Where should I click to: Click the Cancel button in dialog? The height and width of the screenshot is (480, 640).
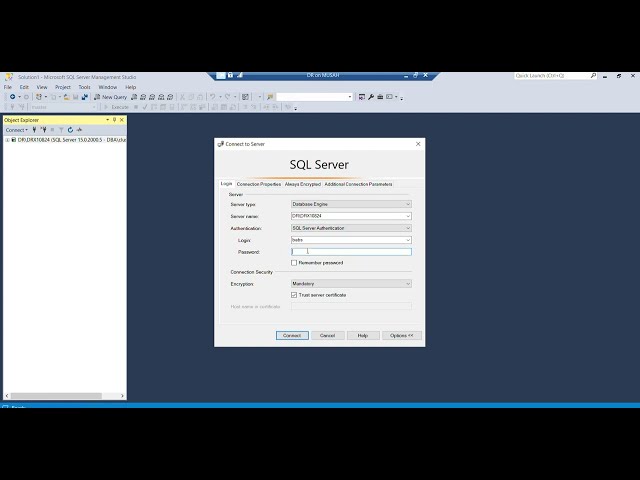tap(327, 336)
